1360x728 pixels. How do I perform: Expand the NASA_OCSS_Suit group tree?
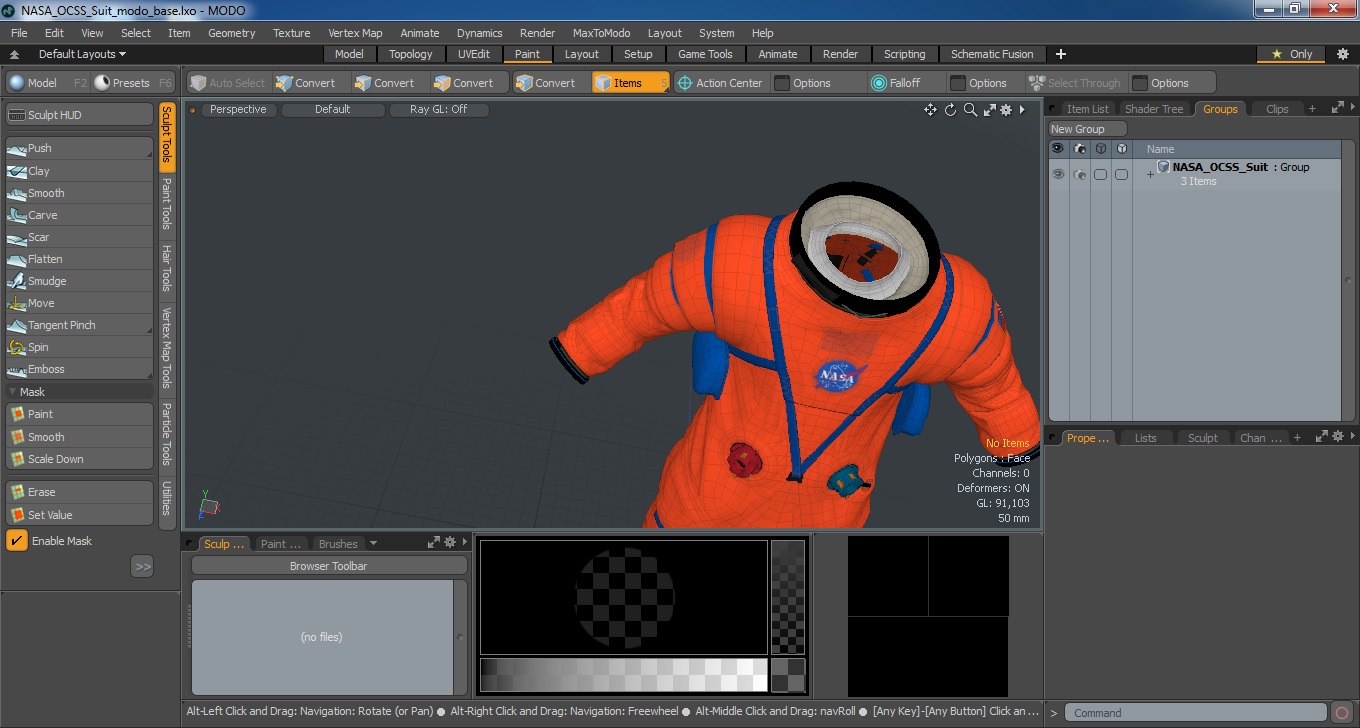pos(1150,174)
